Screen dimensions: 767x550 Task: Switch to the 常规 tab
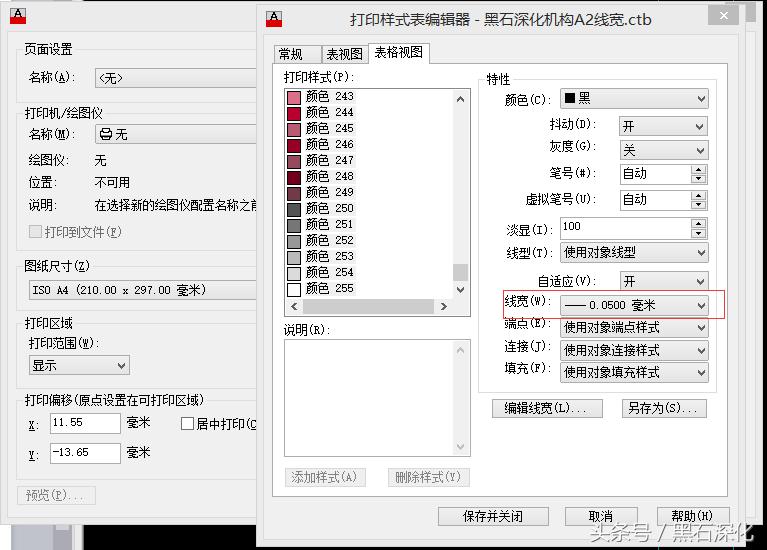(297, 54)
